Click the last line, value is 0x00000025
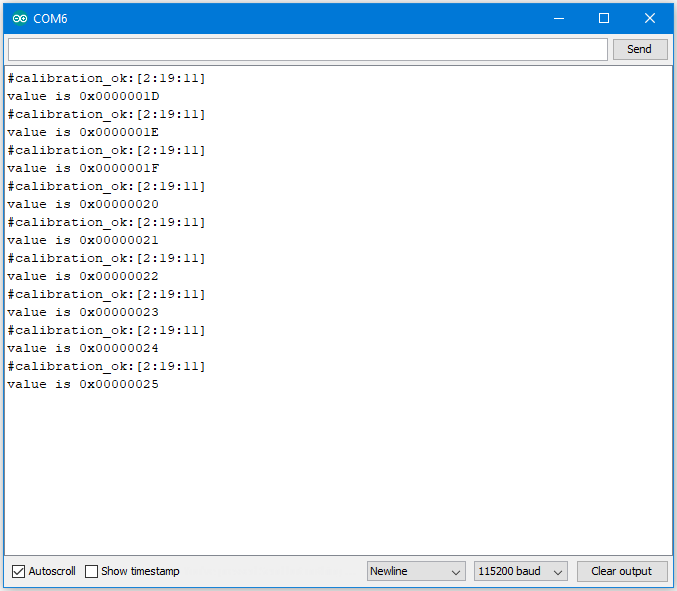 pos(83,384)
